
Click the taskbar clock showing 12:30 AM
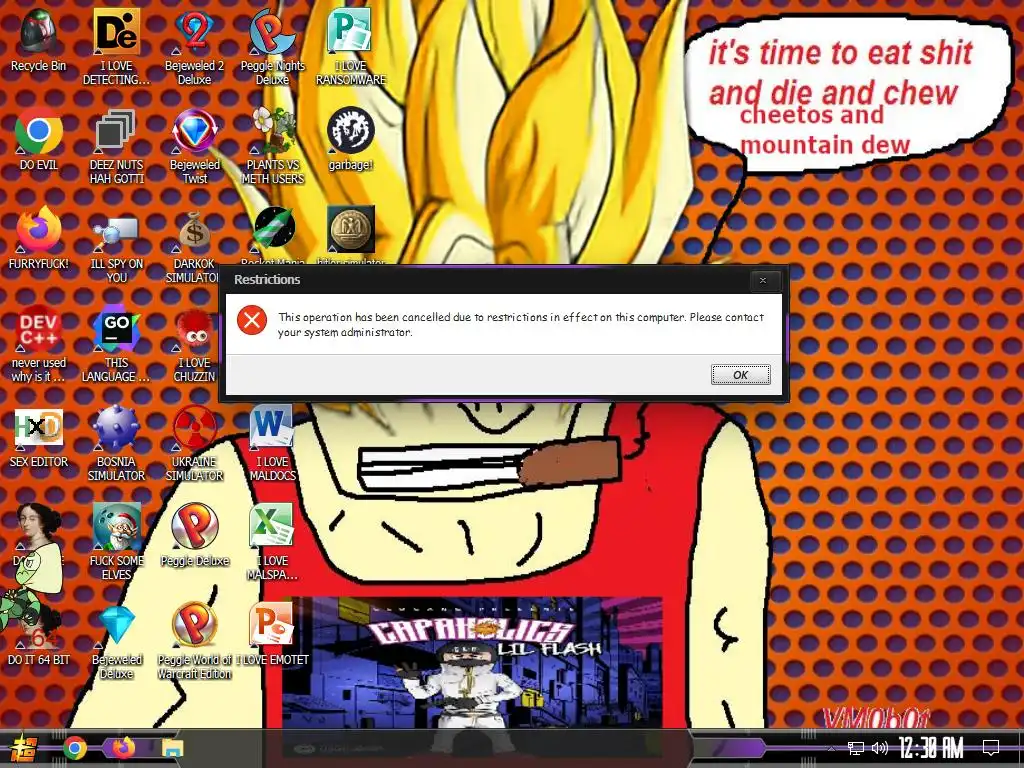coord(931,748)
